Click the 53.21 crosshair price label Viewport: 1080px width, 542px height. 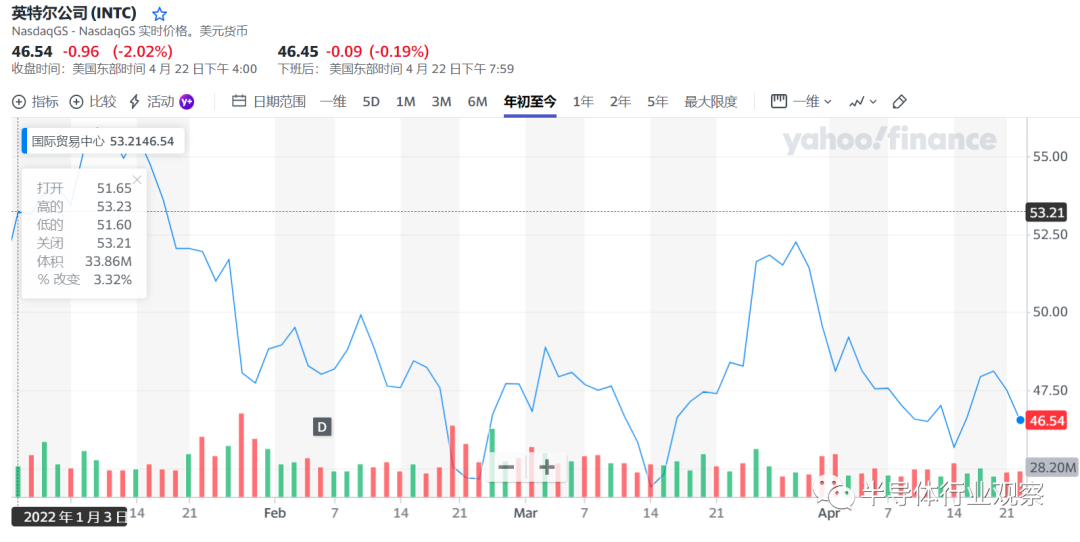[x=1046, y=212]
